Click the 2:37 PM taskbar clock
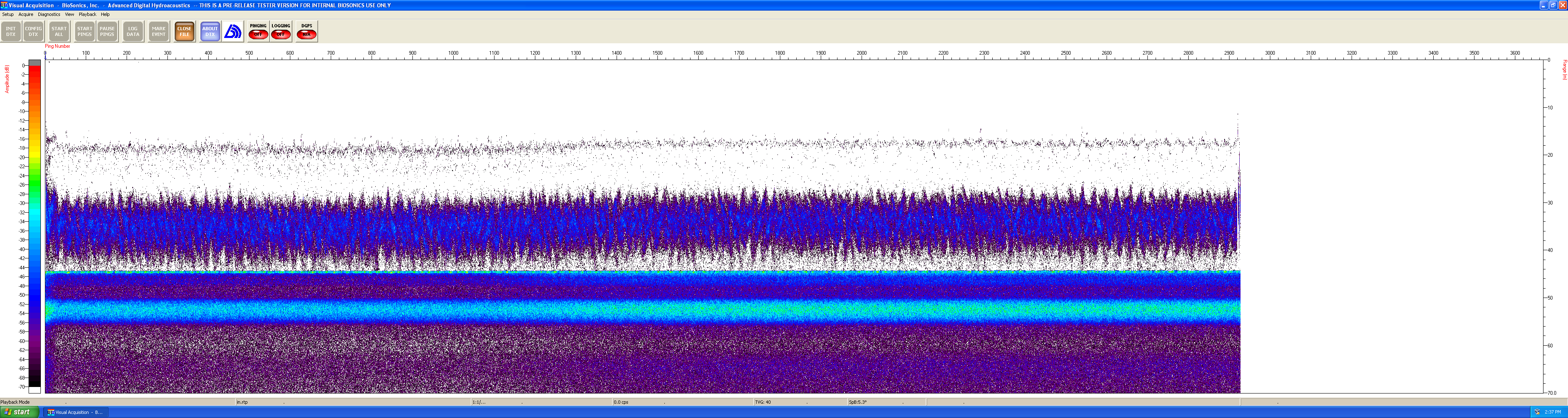The image size is (1568, 418). click(x=1553, y=412)
